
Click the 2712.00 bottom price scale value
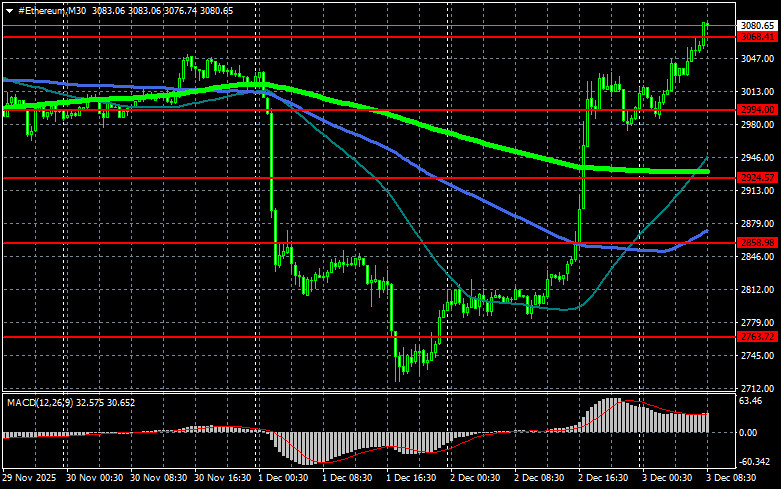pos(757,388)
